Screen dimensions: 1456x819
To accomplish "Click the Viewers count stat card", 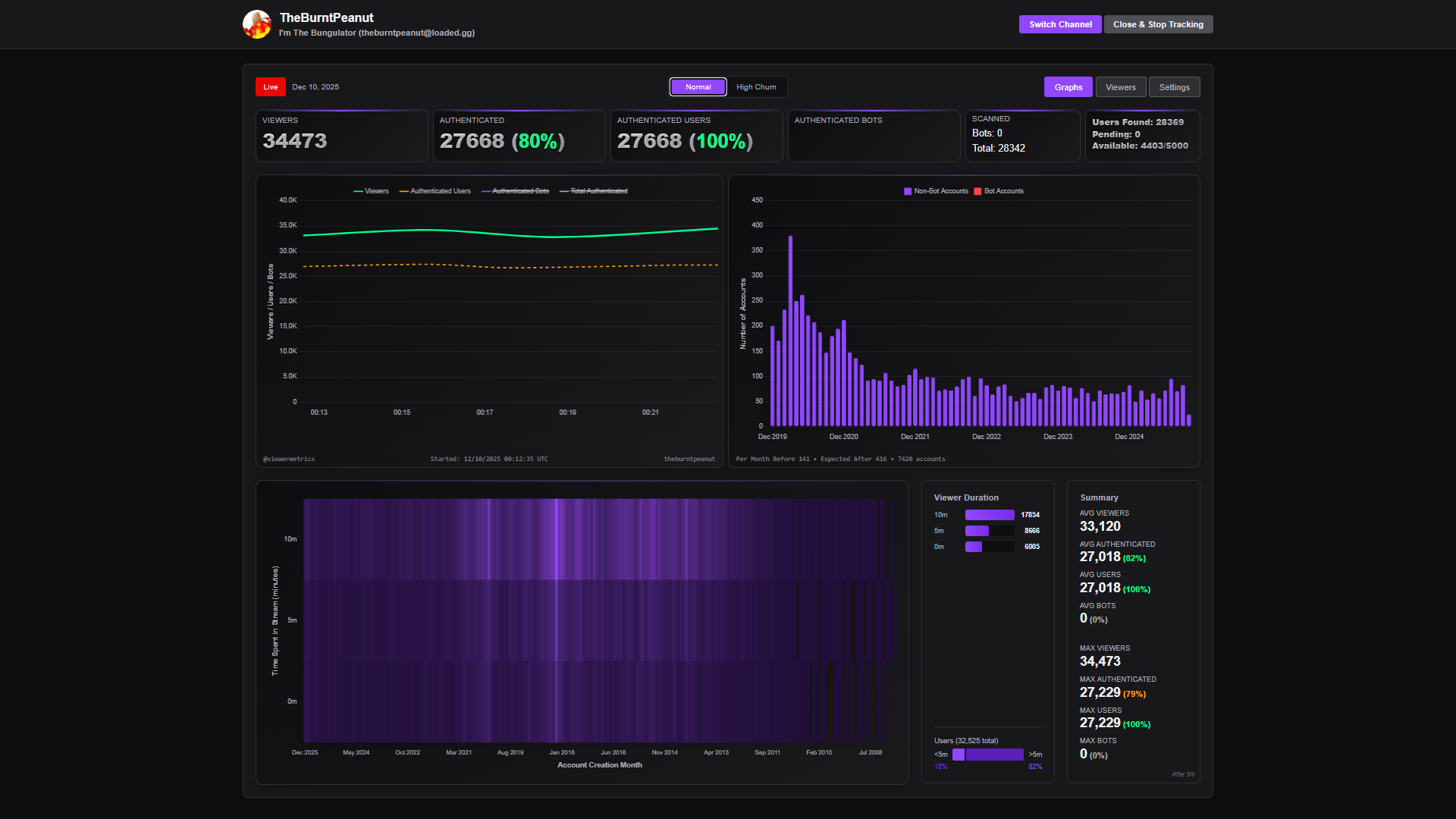I will [x=341, y=136].
